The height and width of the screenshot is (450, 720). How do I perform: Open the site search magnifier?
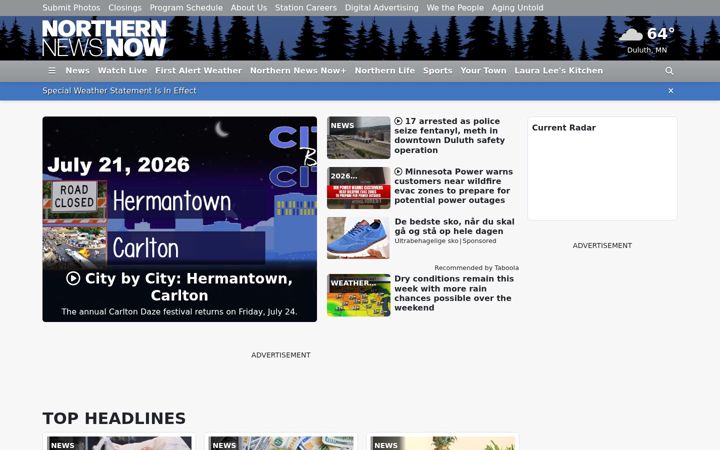pyautogui.click(x=669, y=71)
